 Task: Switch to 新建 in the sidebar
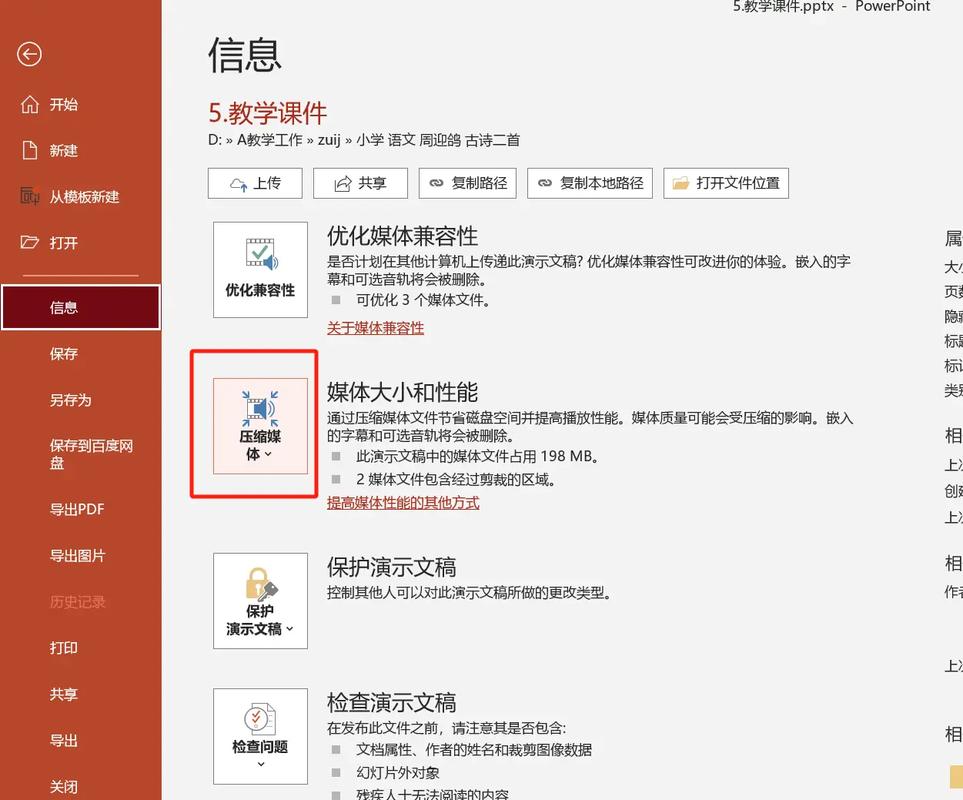[63, 150]
